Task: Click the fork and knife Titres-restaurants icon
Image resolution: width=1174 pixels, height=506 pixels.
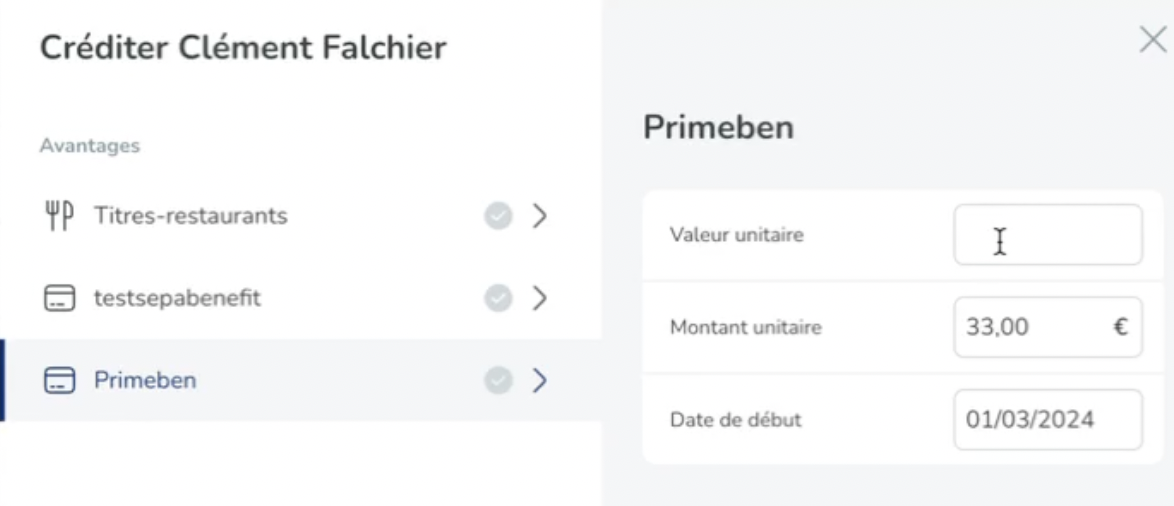Action: coord(60,215)
